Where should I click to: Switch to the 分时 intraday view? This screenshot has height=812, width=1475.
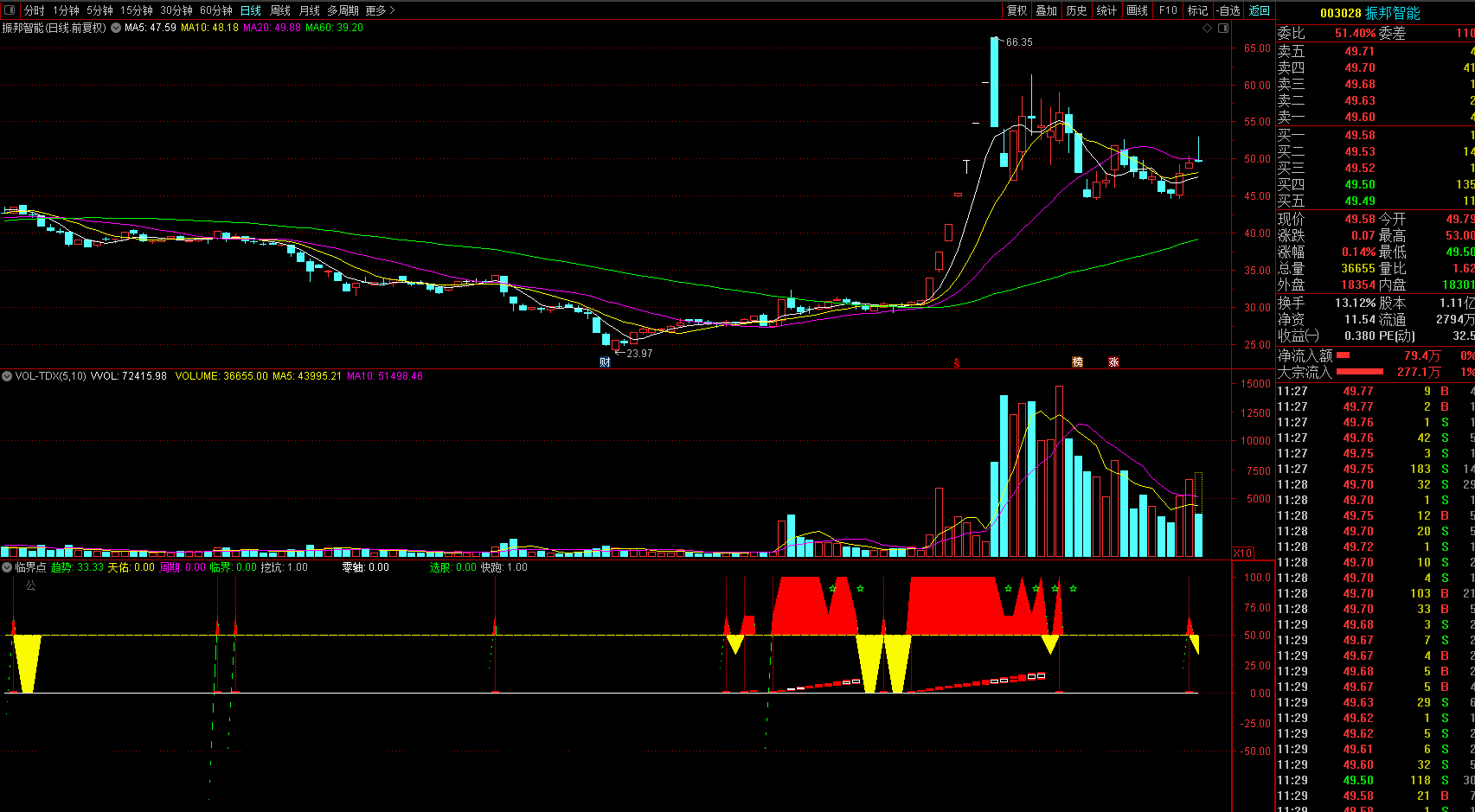tap(34, 10)
